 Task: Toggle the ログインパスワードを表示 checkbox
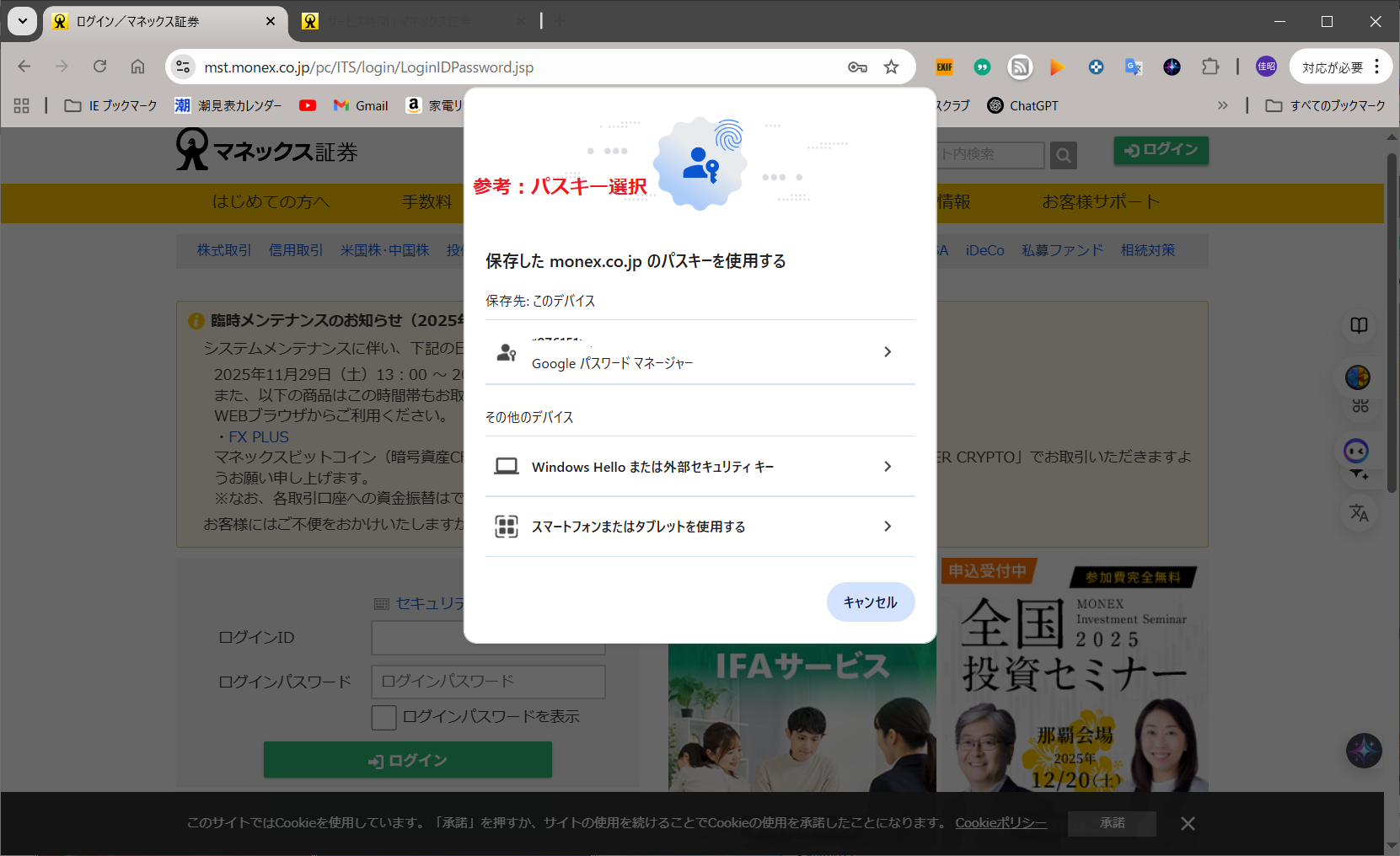point(384,717)
